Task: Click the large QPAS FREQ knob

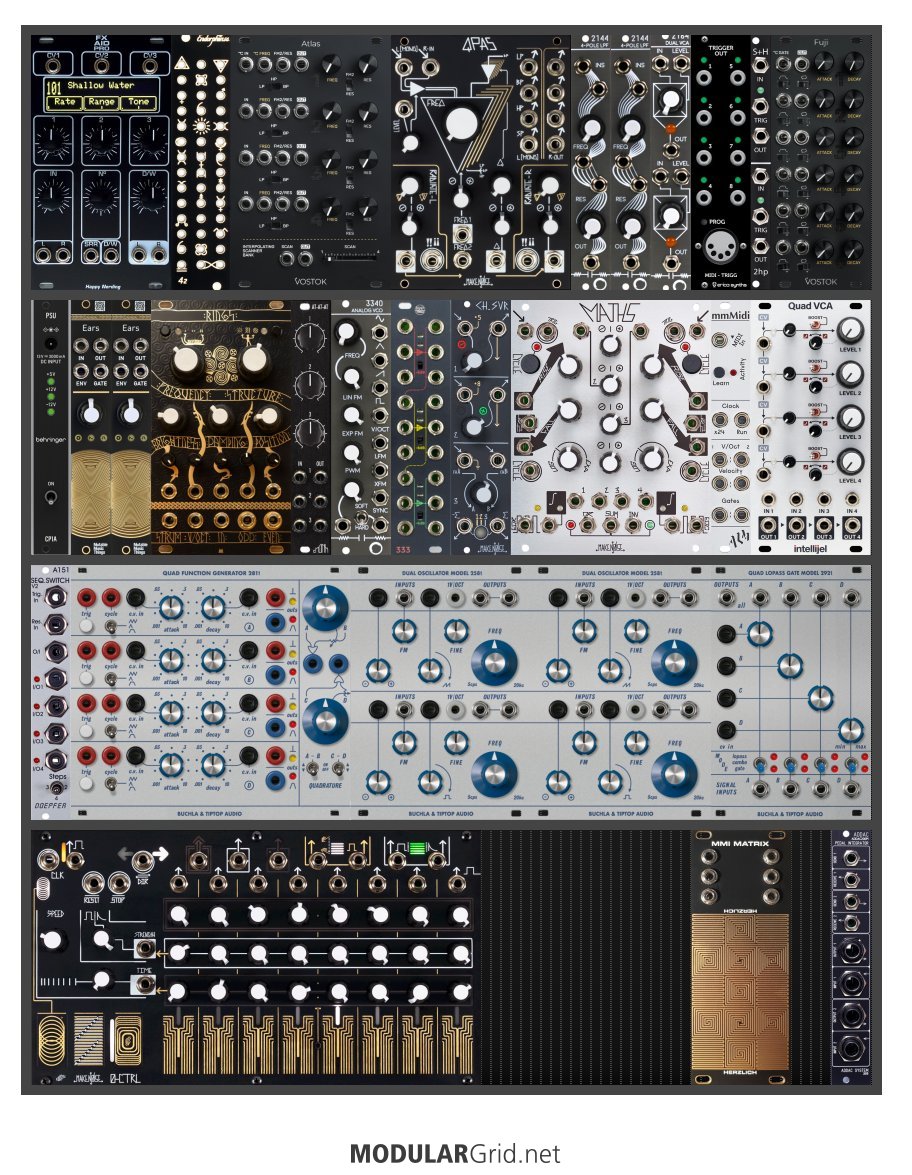Action: pyautogui.click(x=464, y=126)
